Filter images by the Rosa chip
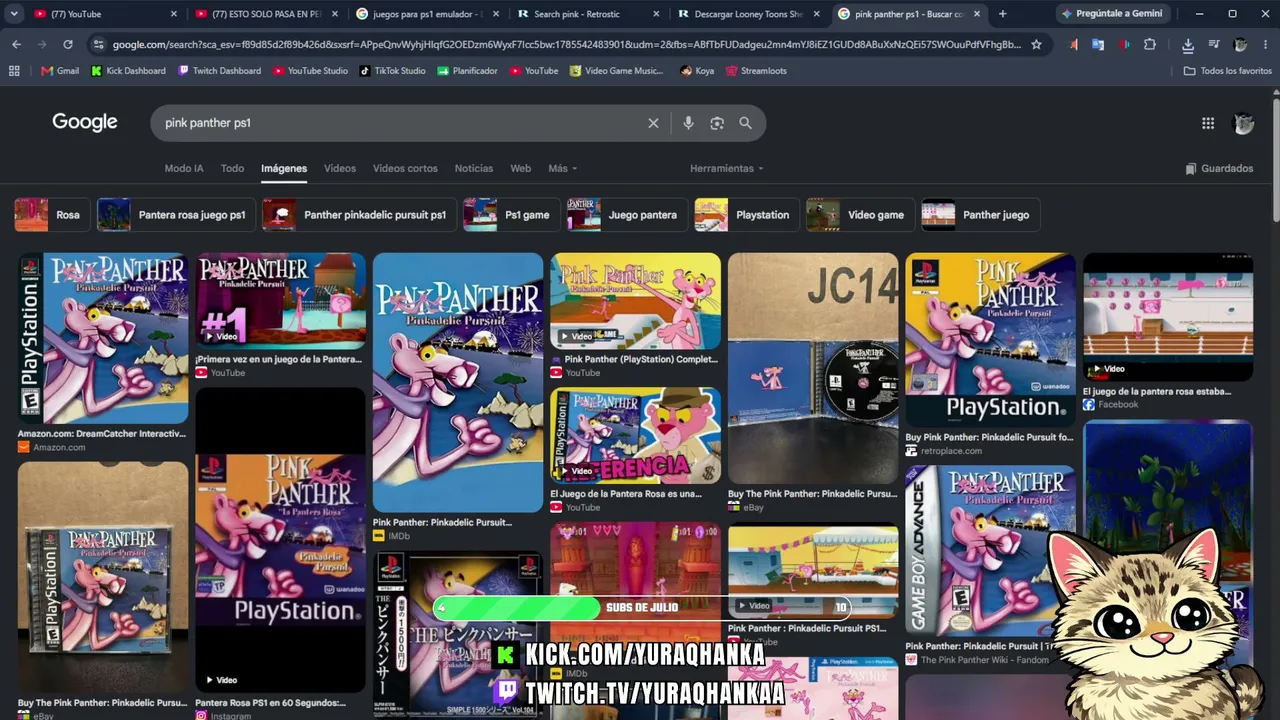 coord(50,215)
